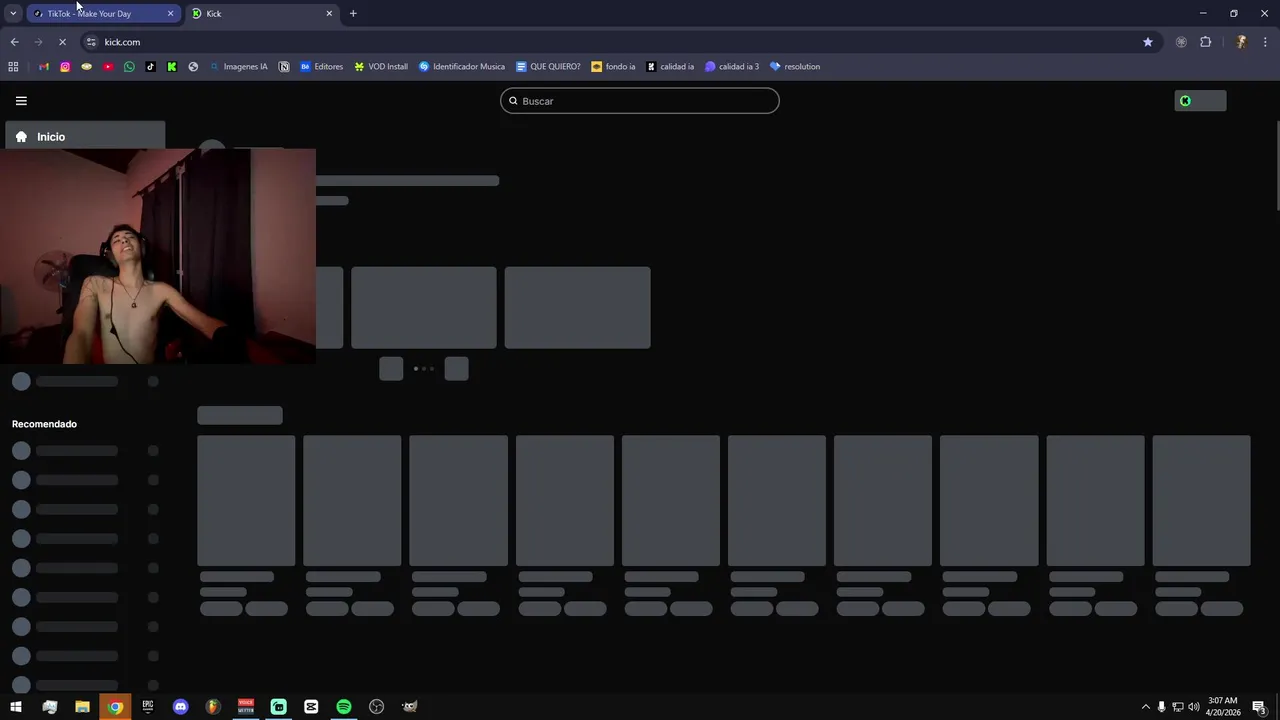Open the Chrome three-dot menu
The image size is (1280, 720).
[x=1266, y=42]
